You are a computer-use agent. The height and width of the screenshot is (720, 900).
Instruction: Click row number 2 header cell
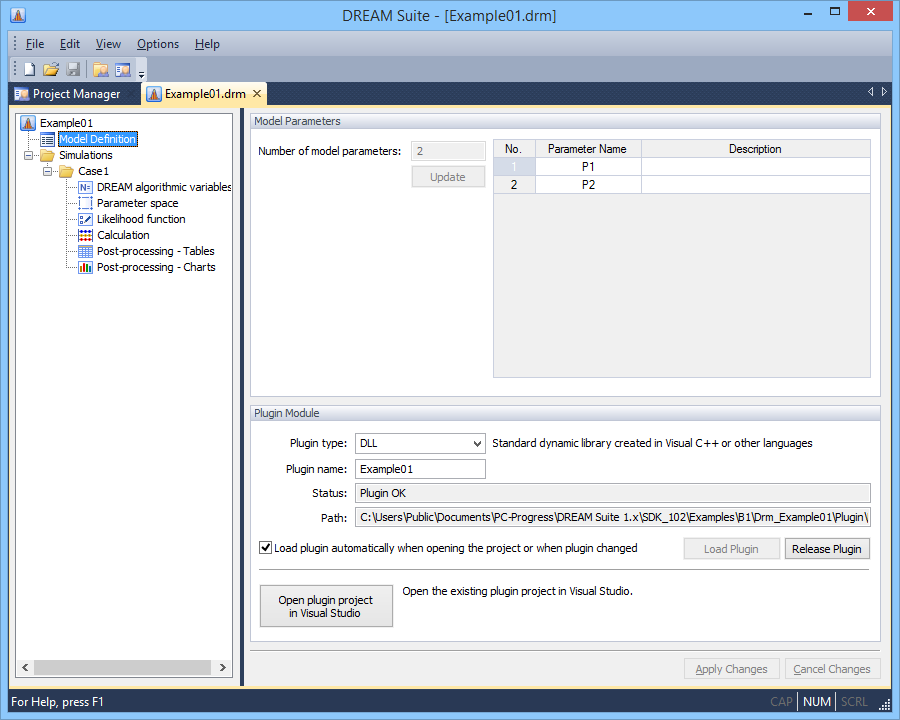(514, 185)
